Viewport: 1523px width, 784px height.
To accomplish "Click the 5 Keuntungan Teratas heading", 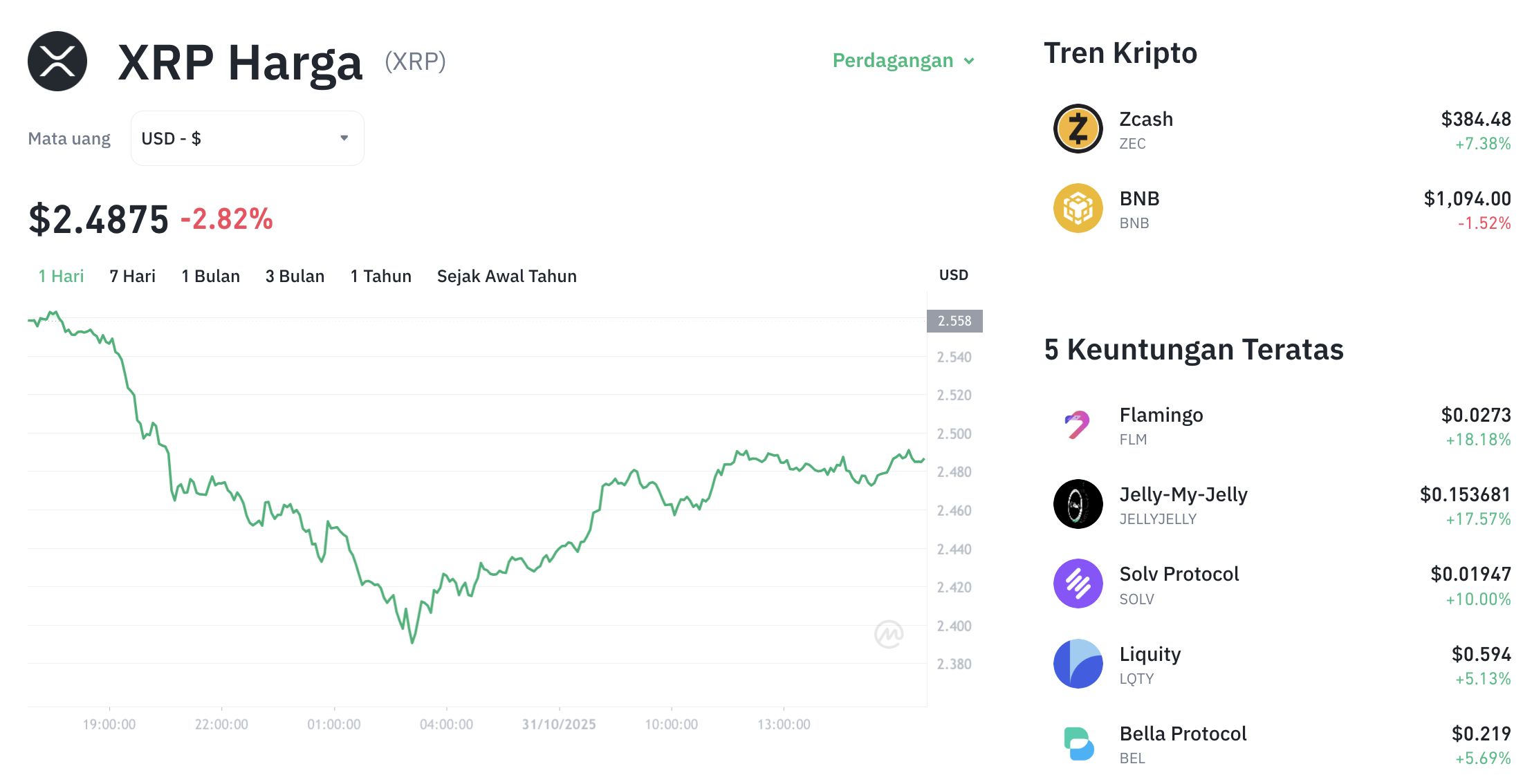I will coord(1193,351).
